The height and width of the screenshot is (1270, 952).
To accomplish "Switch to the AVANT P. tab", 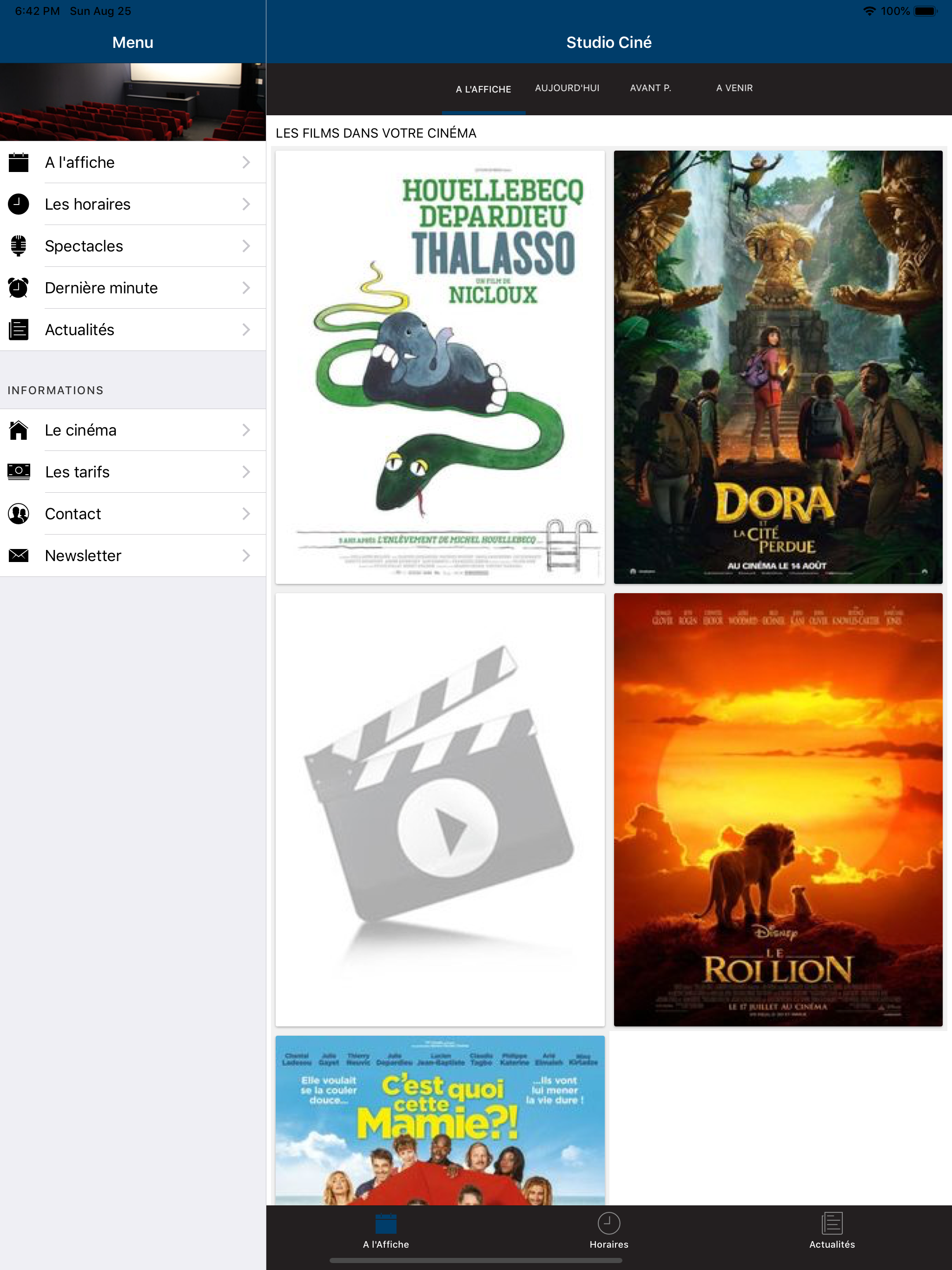I will pyautogui.click(x=651, y=88).
